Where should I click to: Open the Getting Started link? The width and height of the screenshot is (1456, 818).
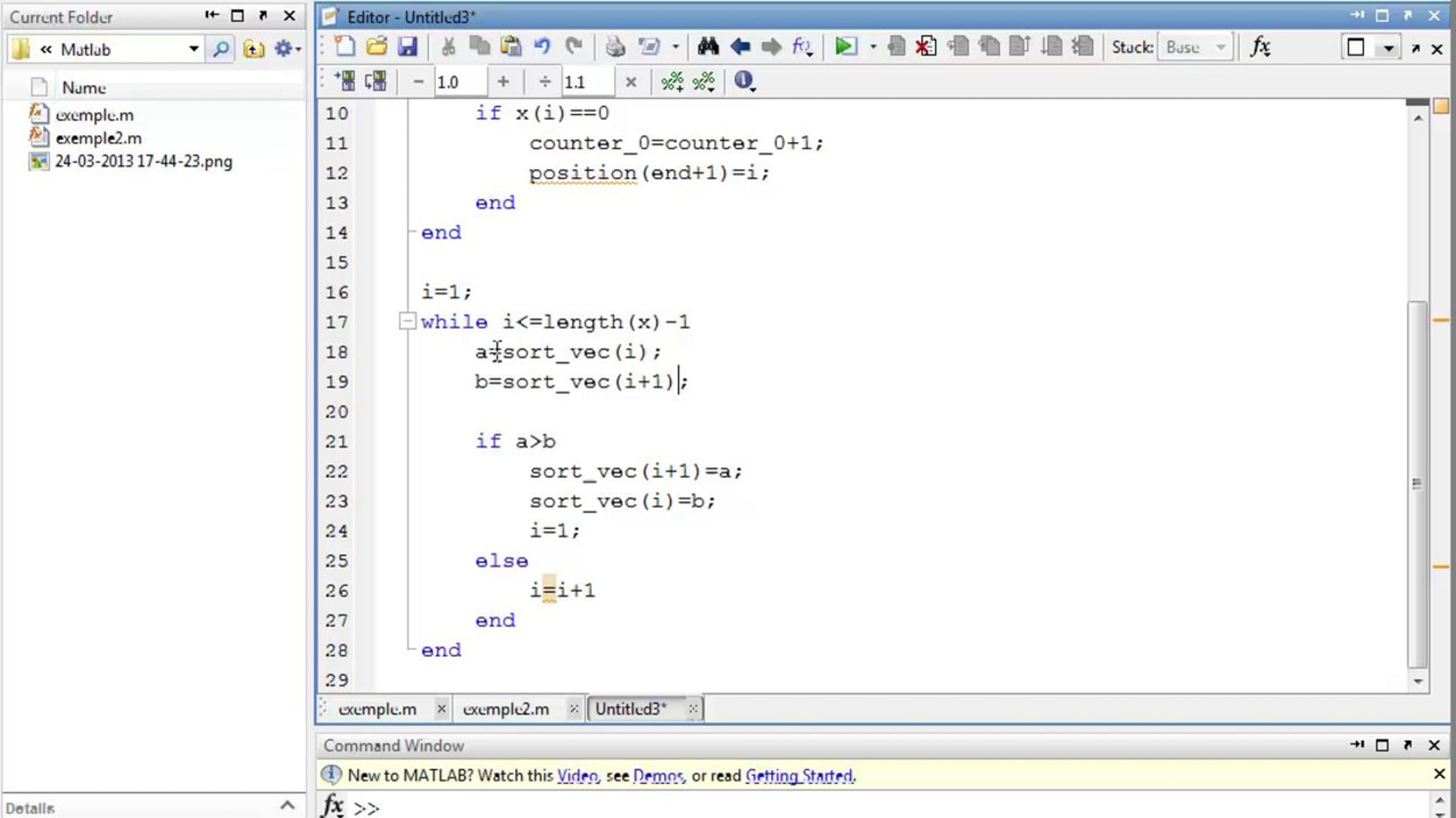[x=800, y=776]
